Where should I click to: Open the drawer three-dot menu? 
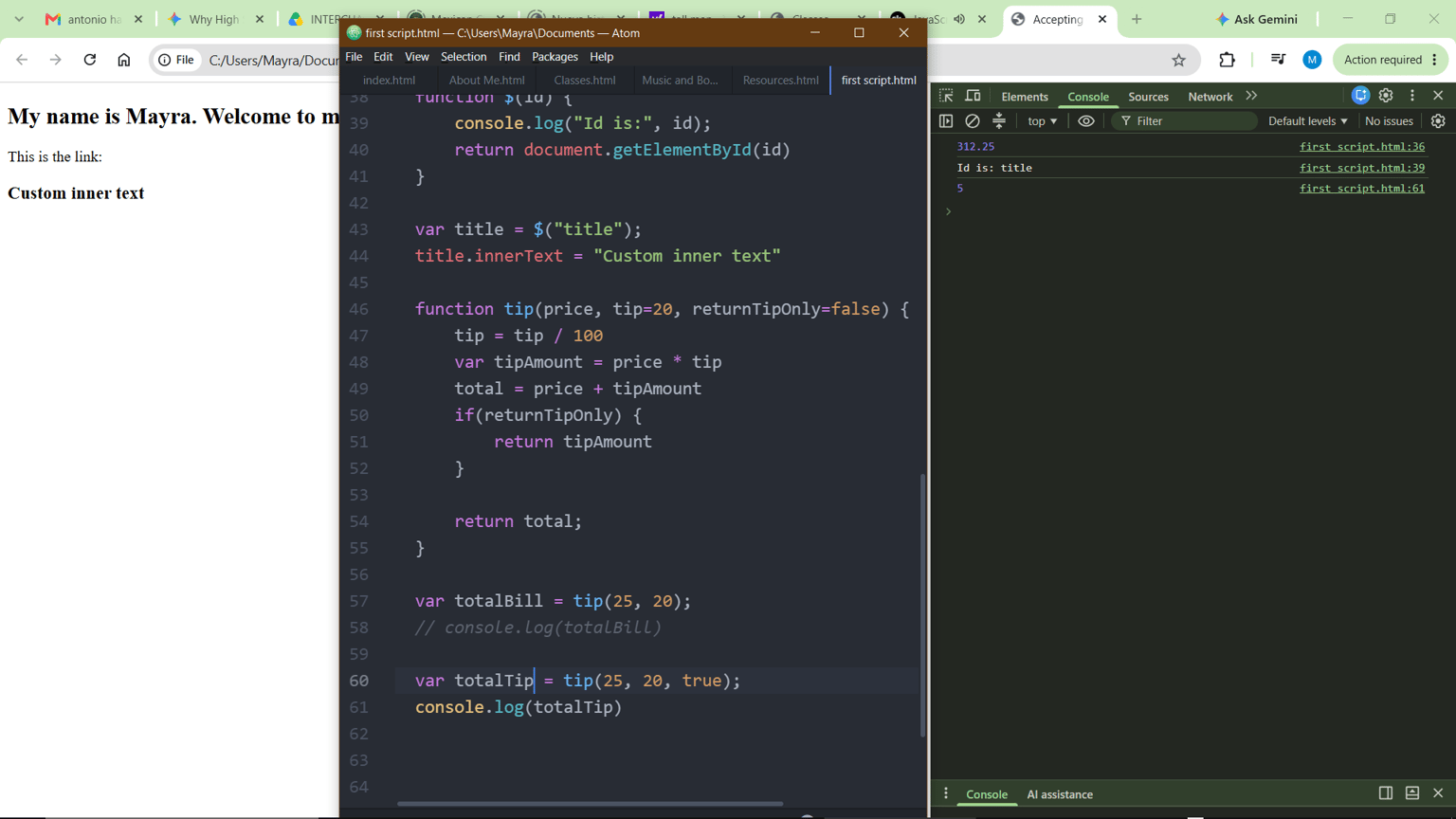(x=946, y=794)
